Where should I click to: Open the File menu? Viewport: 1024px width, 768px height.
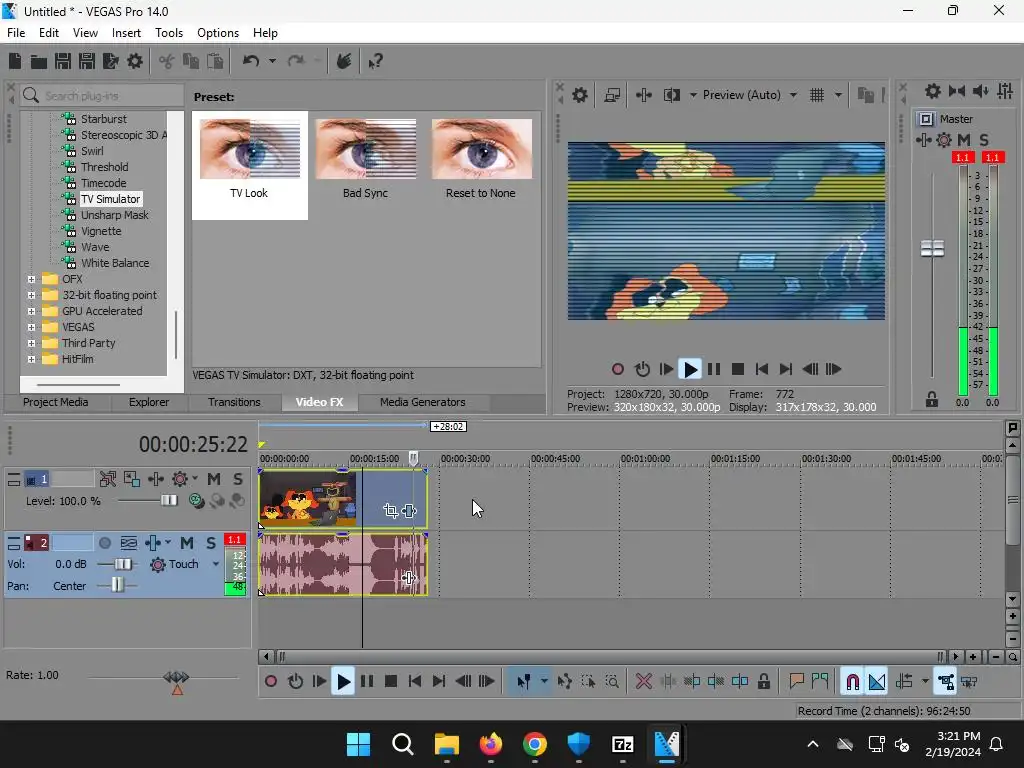coord(16,33)
